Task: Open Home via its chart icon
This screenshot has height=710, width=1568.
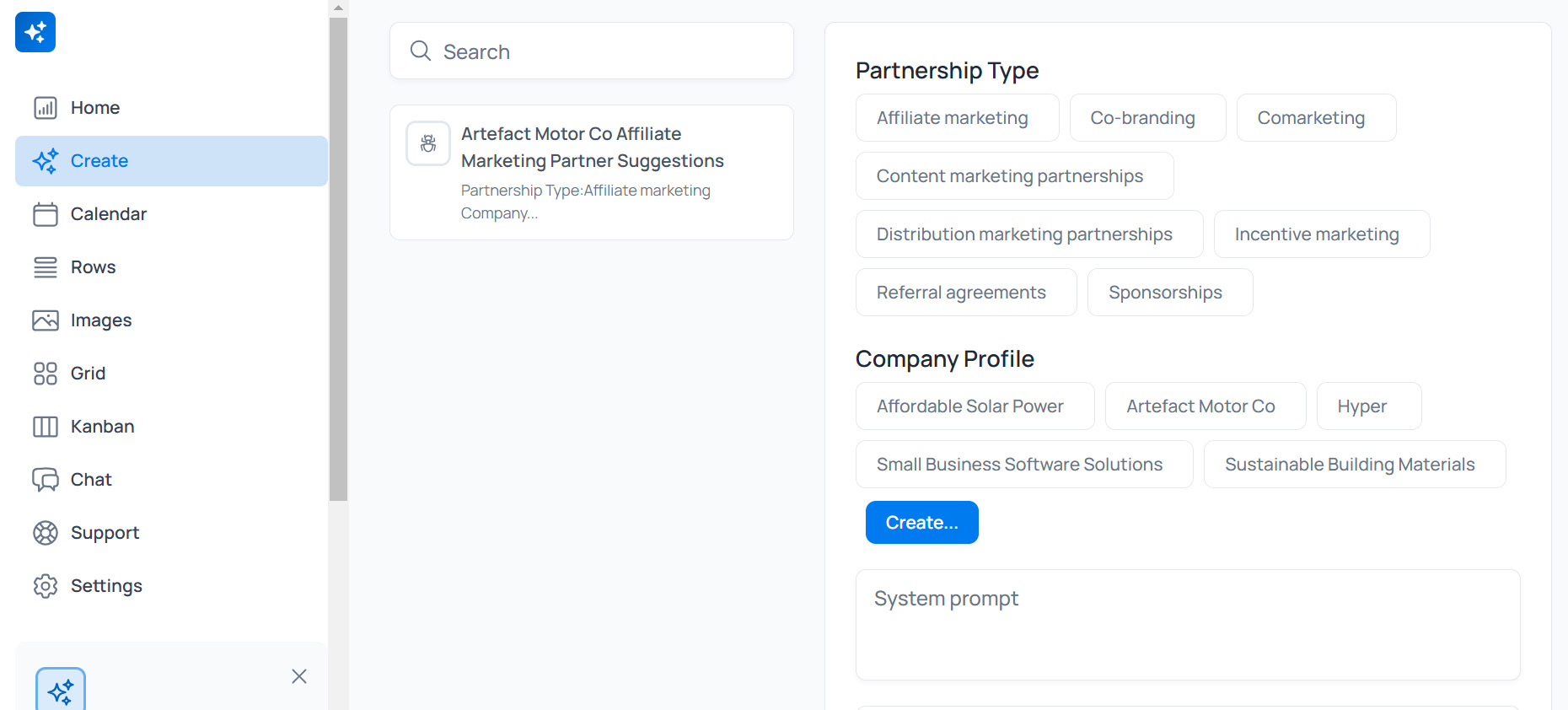Action: pos(46,108)
